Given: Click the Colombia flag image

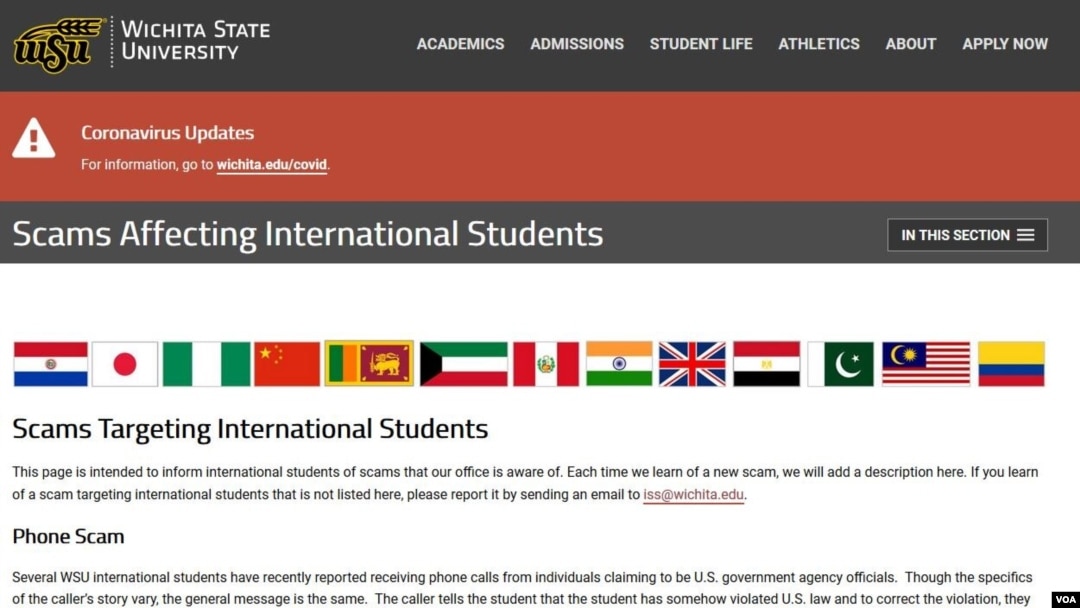Looking at the screenshot, I should (1011, 364).
